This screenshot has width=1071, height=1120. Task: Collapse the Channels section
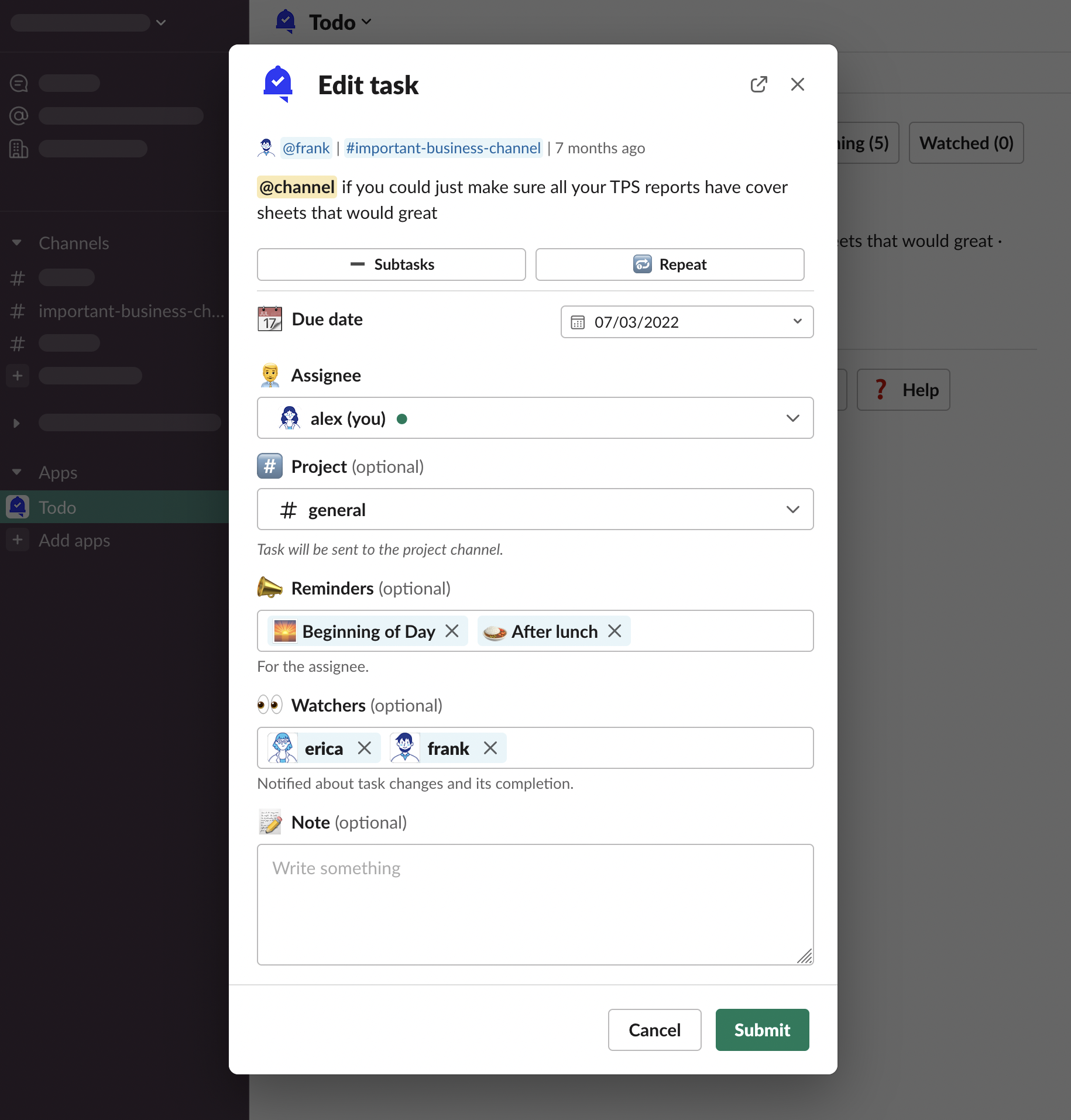[17, 243]
